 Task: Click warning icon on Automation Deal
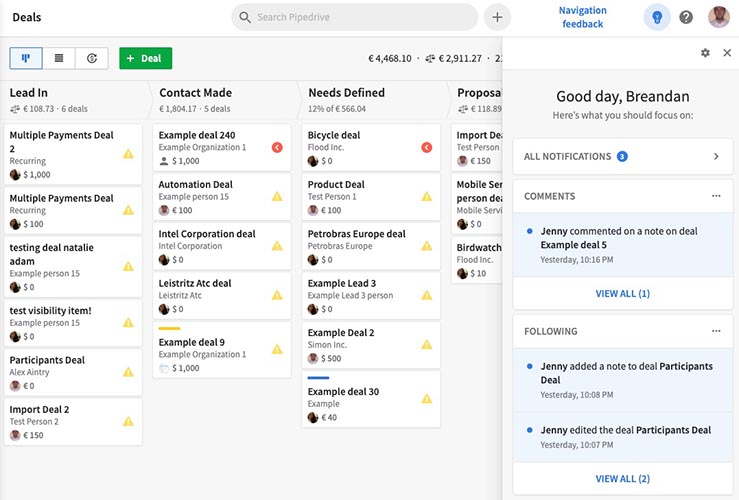coord(277,197)
